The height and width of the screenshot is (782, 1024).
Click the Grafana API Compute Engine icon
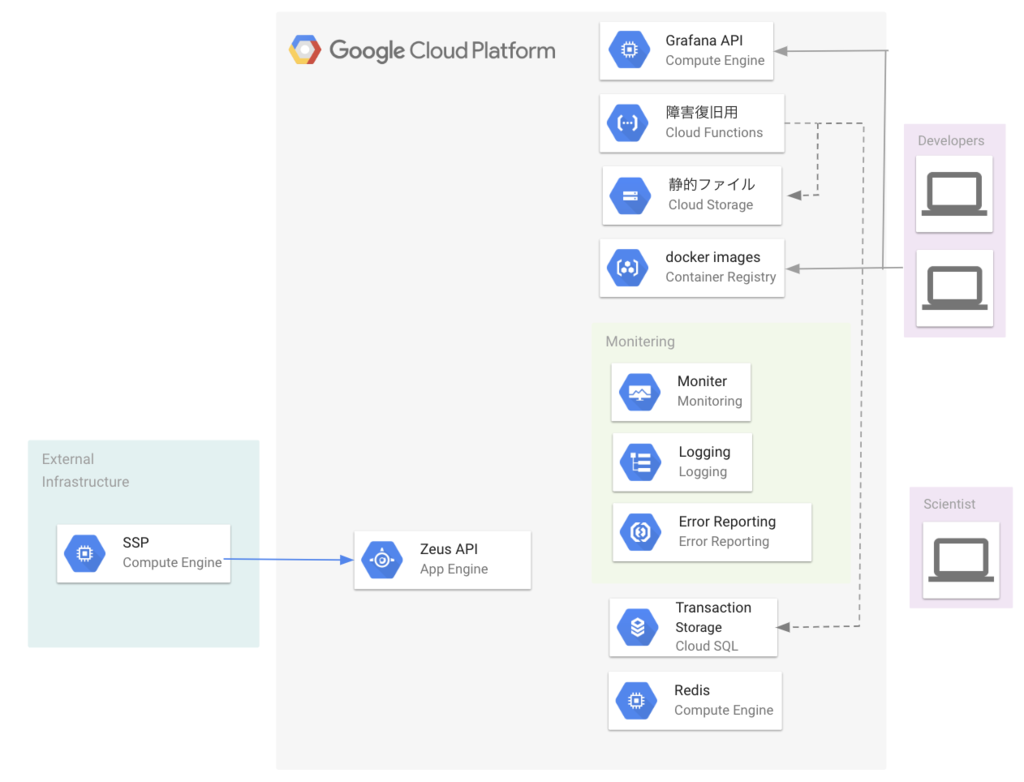click(629, 50)
